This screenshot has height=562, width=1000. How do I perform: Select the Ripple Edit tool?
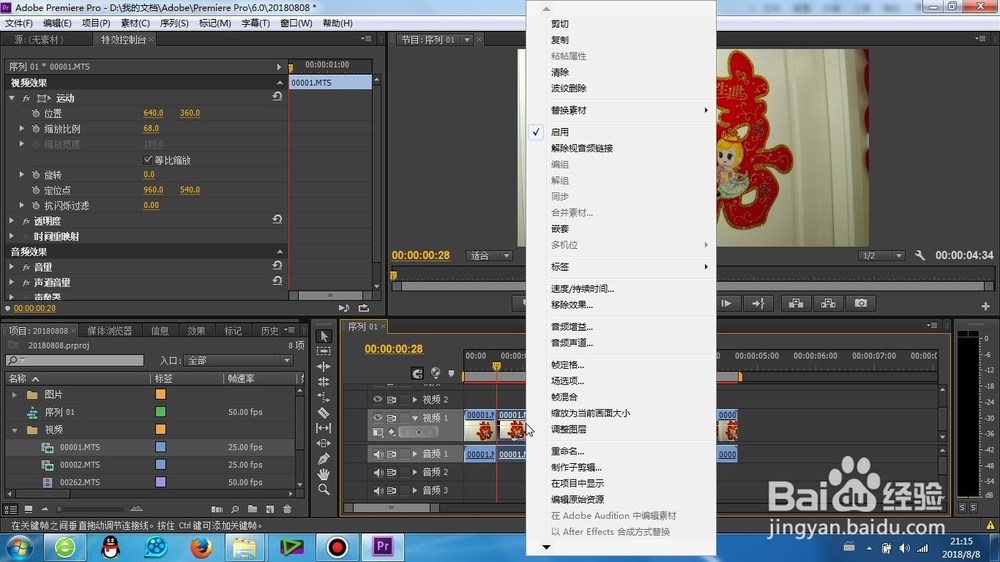tap(324, 367)
